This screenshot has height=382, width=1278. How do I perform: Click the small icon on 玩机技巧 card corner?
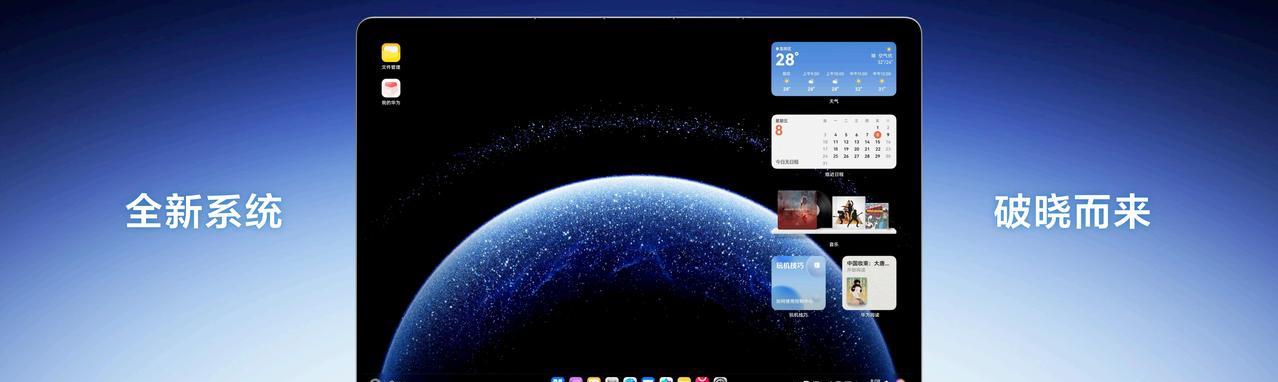coord(816,266)
